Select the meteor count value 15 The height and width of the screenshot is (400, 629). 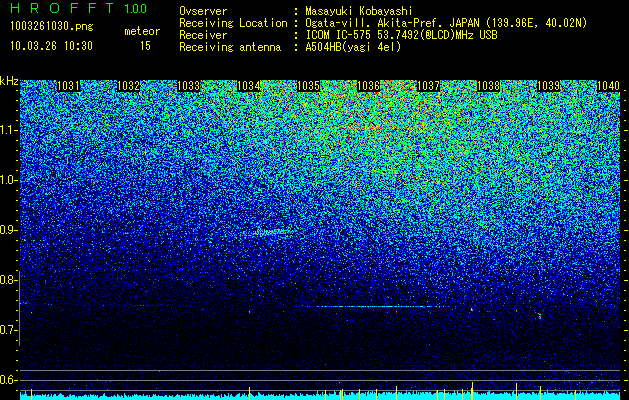click(x=145, y=45)
